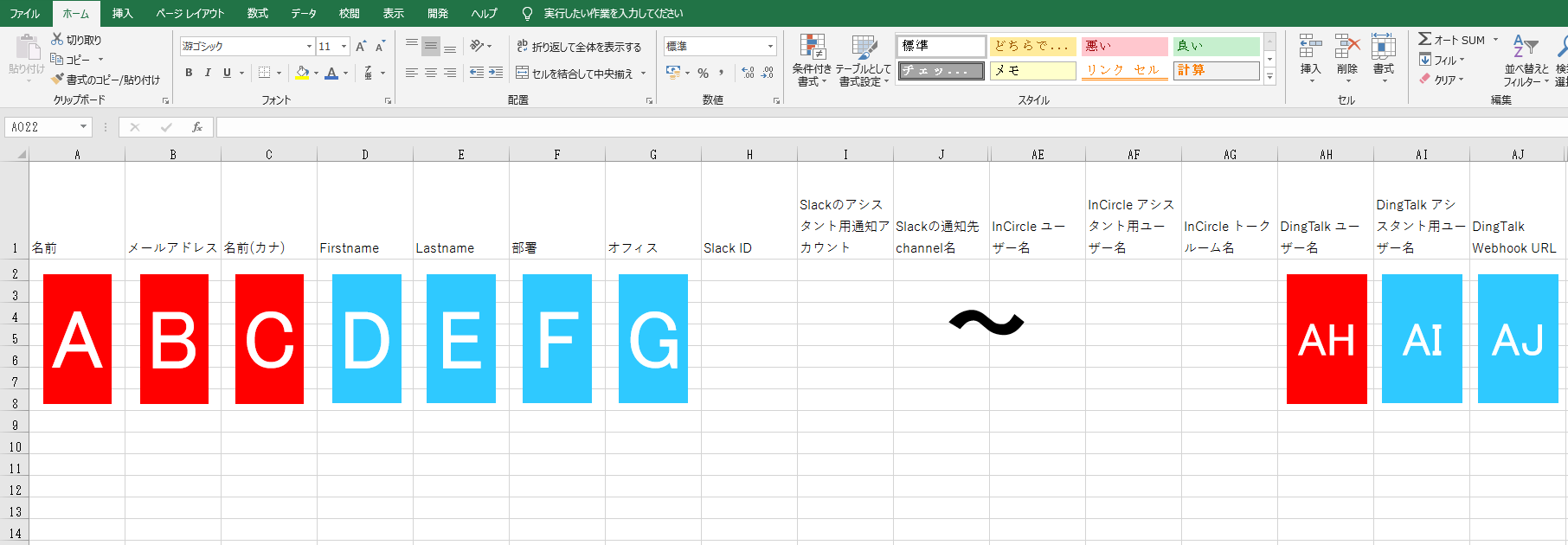Click the percent style icon
The height and width of the screenshot is (545, 1568).
click(703, 74)
